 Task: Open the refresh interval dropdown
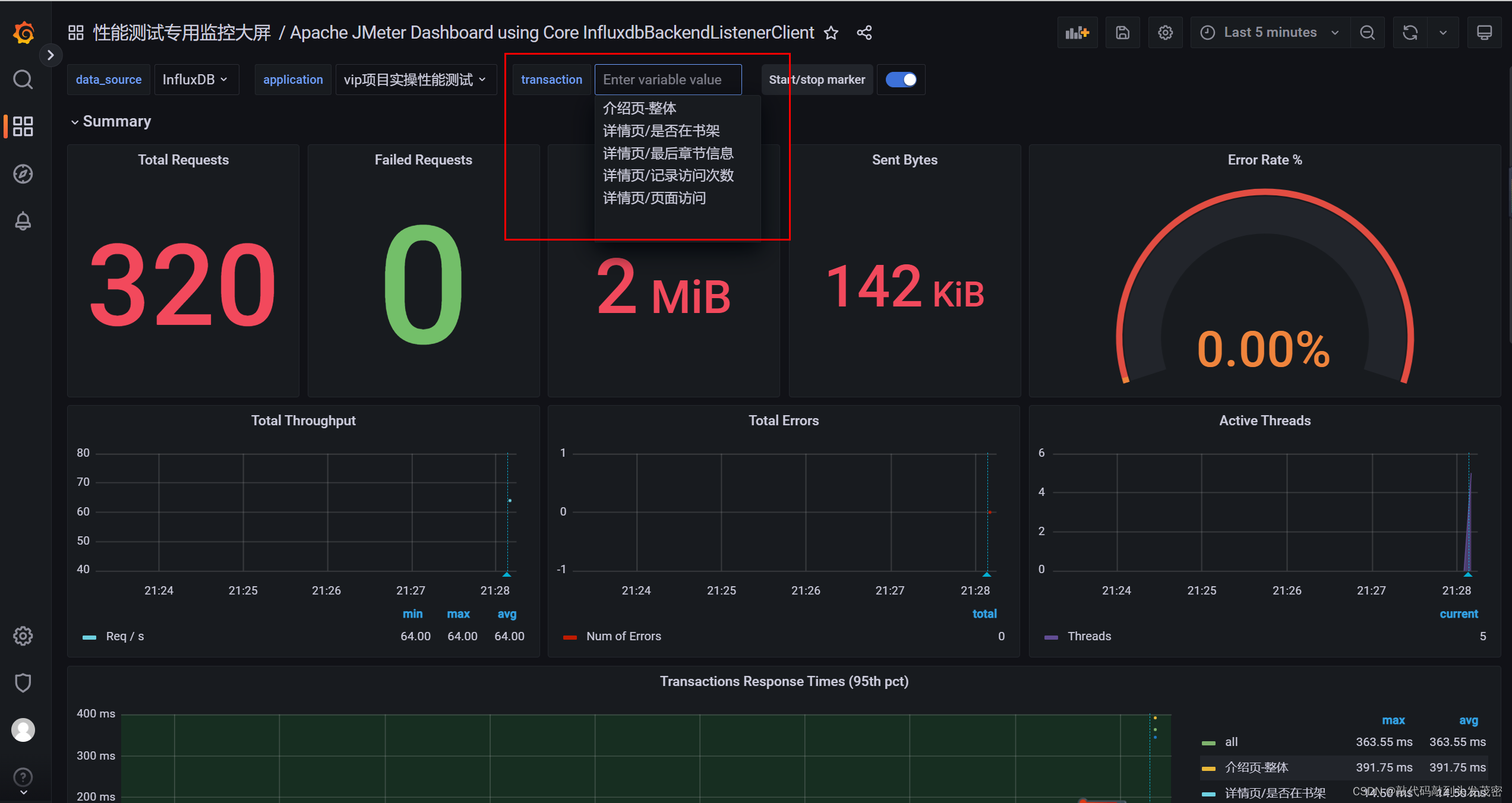coord(1442,33)
